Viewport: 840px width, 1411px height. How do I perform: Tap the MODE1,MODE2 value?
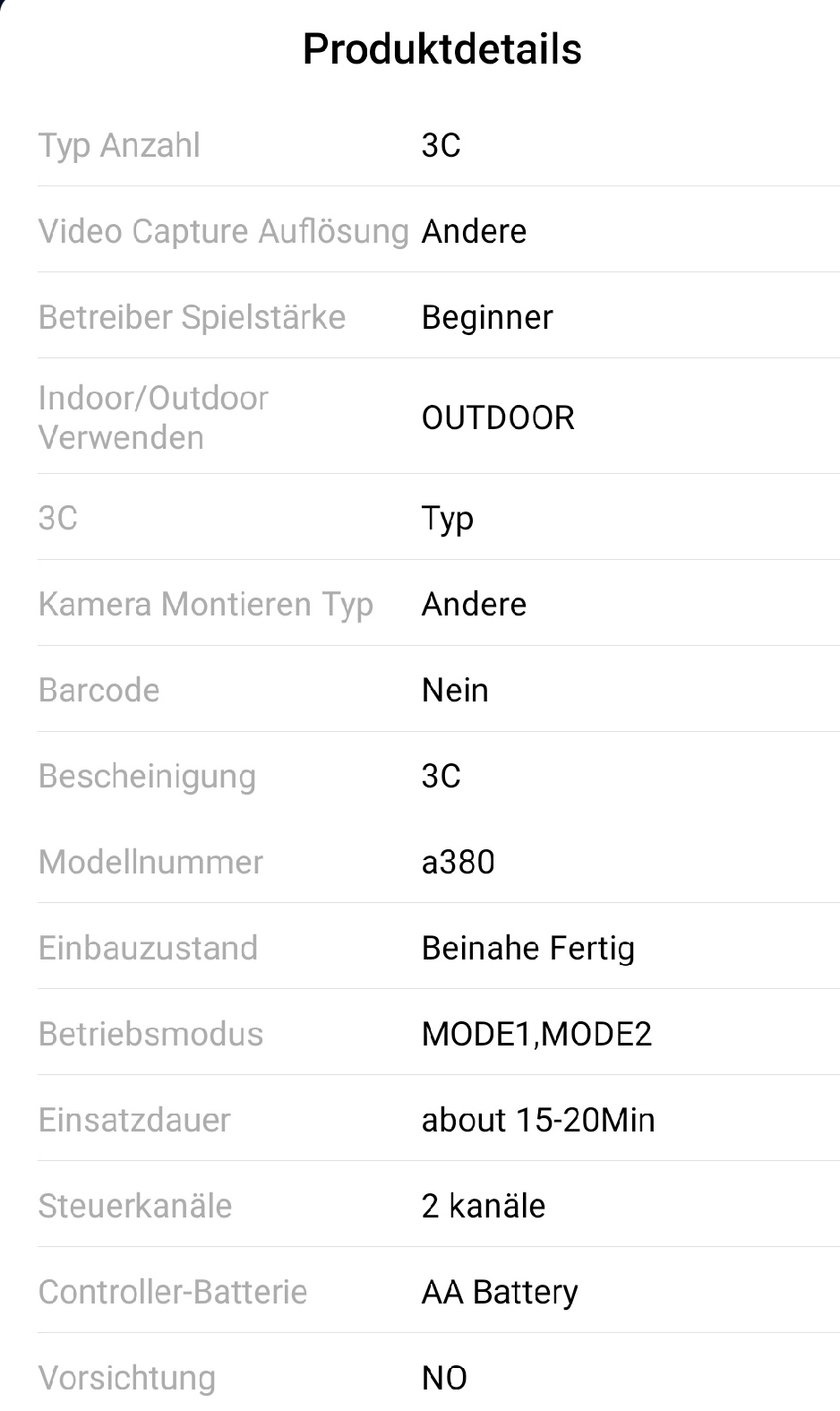click(536, 1034)
